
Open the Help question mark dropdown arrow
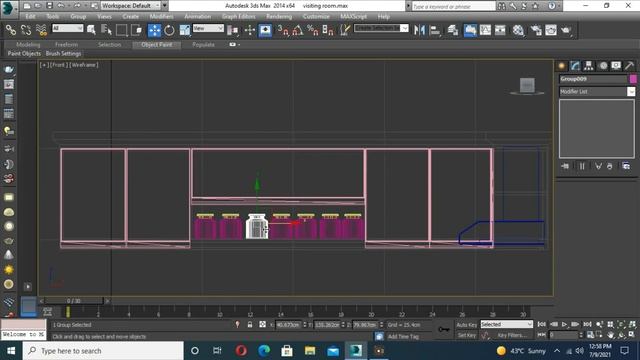pos(559,6)
